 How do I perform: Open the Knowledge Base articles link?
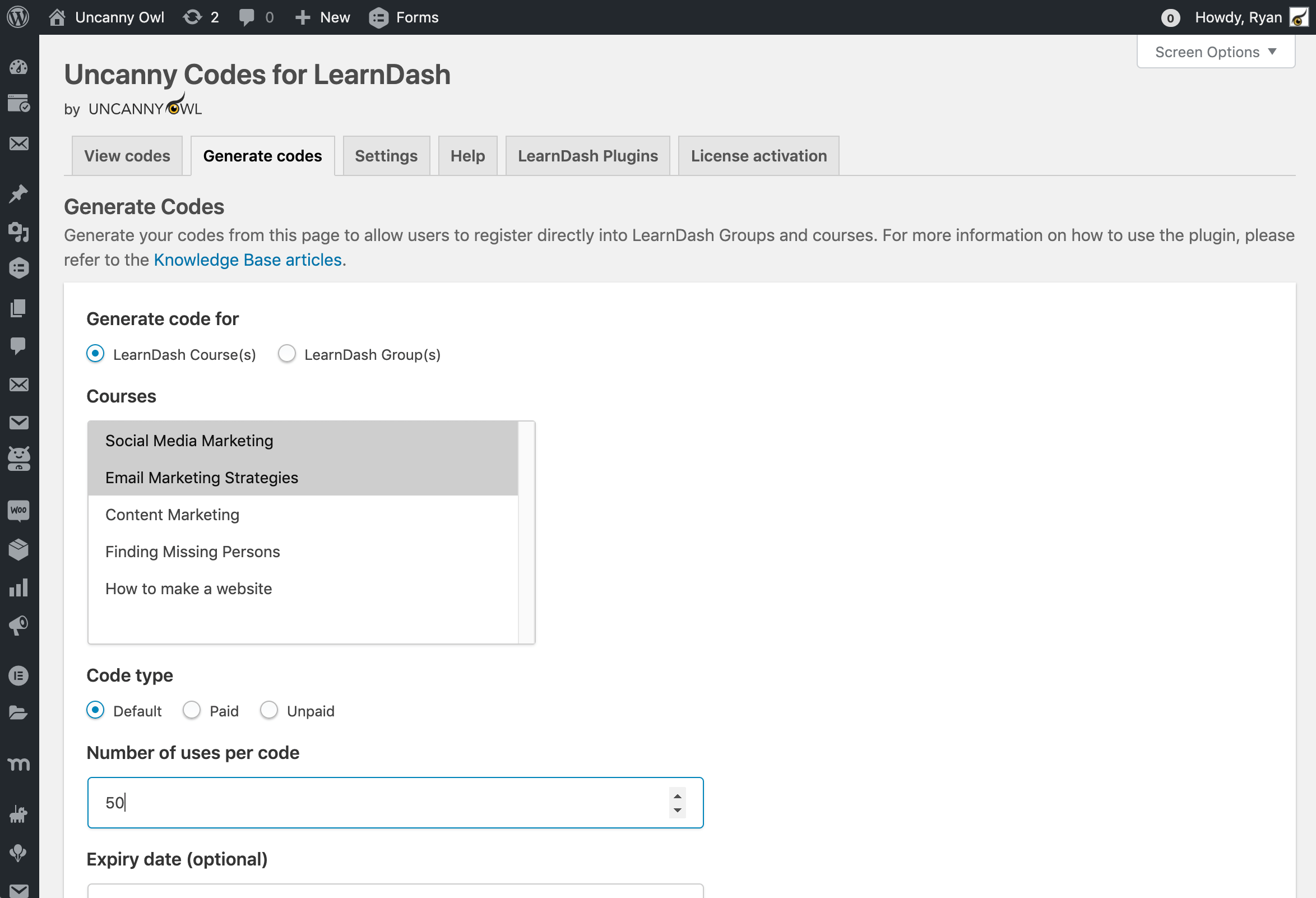click(x=248, y=260)
